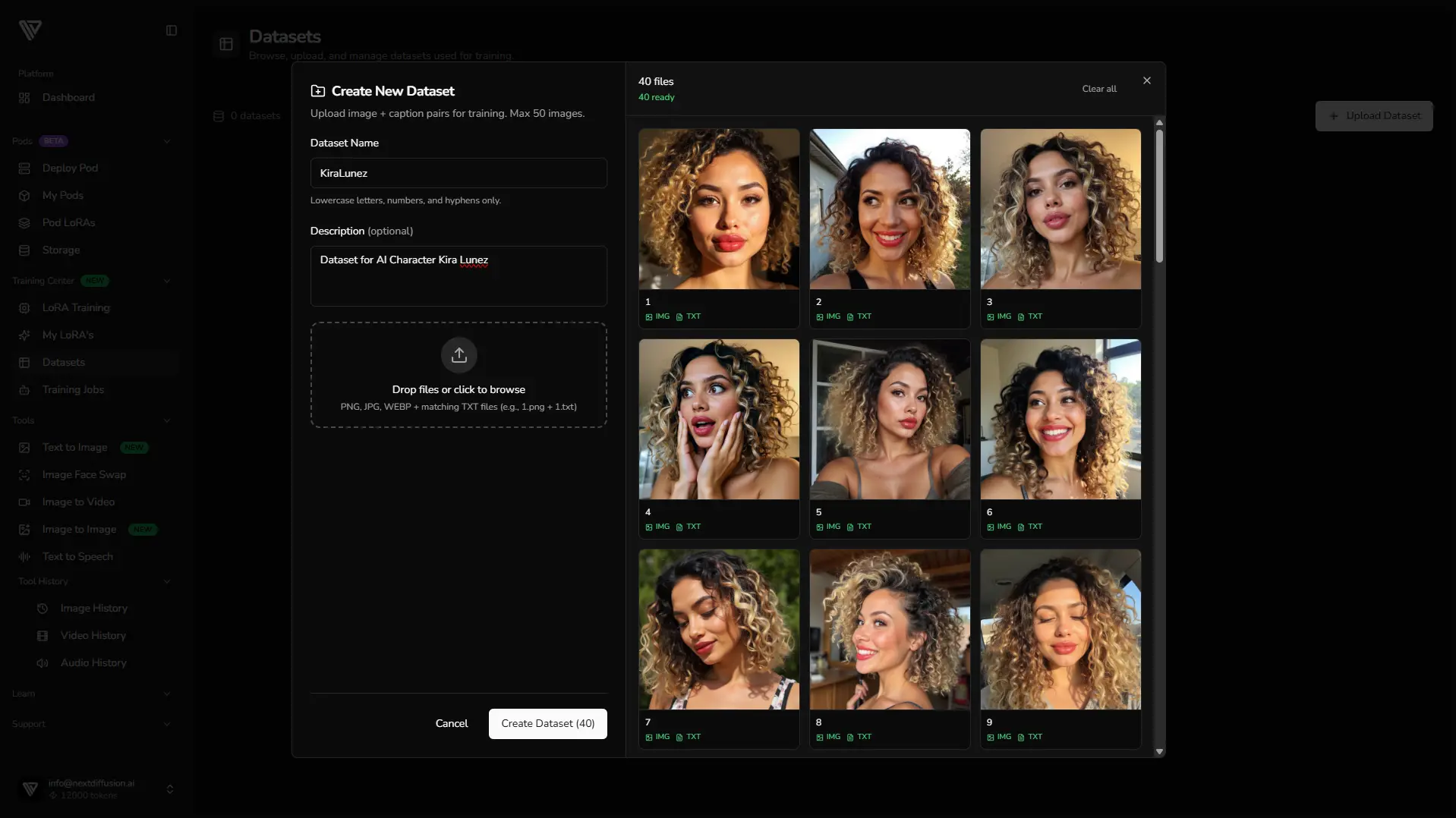Viewport: 1456px width, 818px height.
Task: Click the Text to Speech waveform icon
Action: click(24, 557)
